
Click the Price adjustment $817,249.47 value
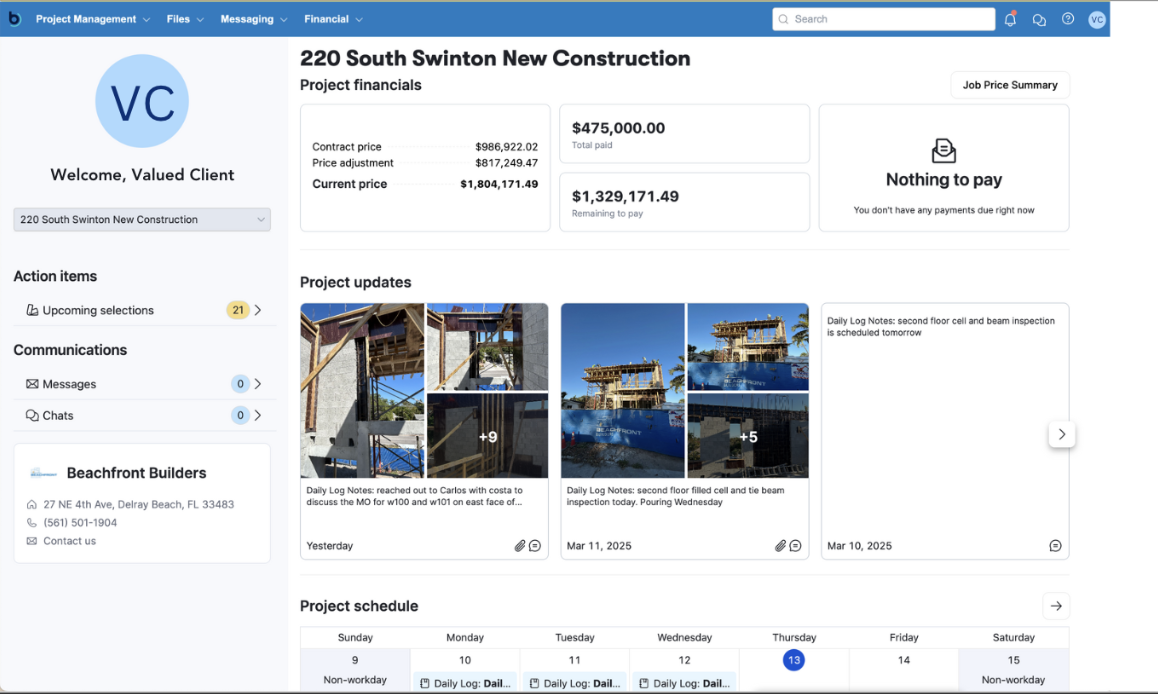(x=507, y=163)
